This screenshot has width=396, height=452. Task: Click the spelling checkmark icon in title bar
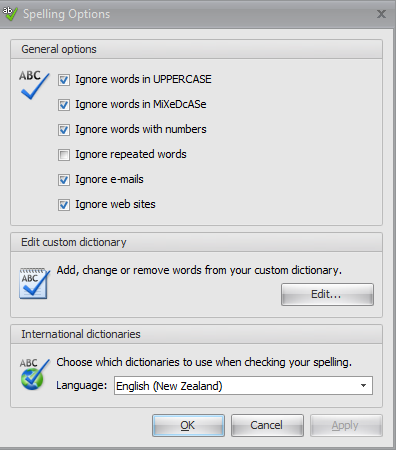pos(9,14)
